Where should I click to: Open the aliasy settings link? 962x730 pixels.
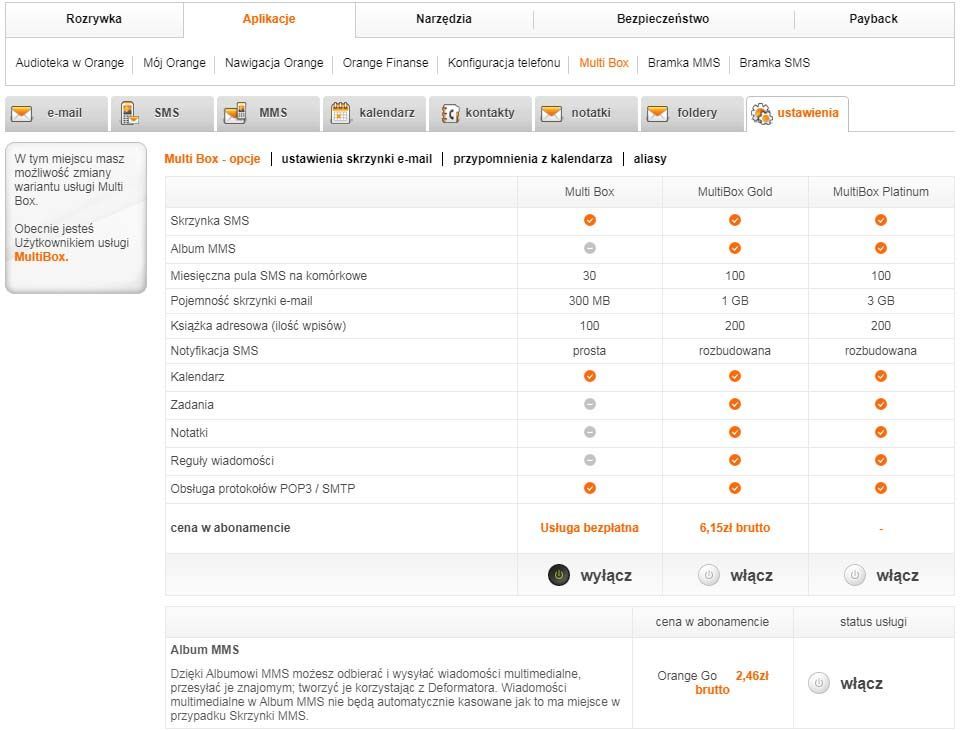click(650, 159)
